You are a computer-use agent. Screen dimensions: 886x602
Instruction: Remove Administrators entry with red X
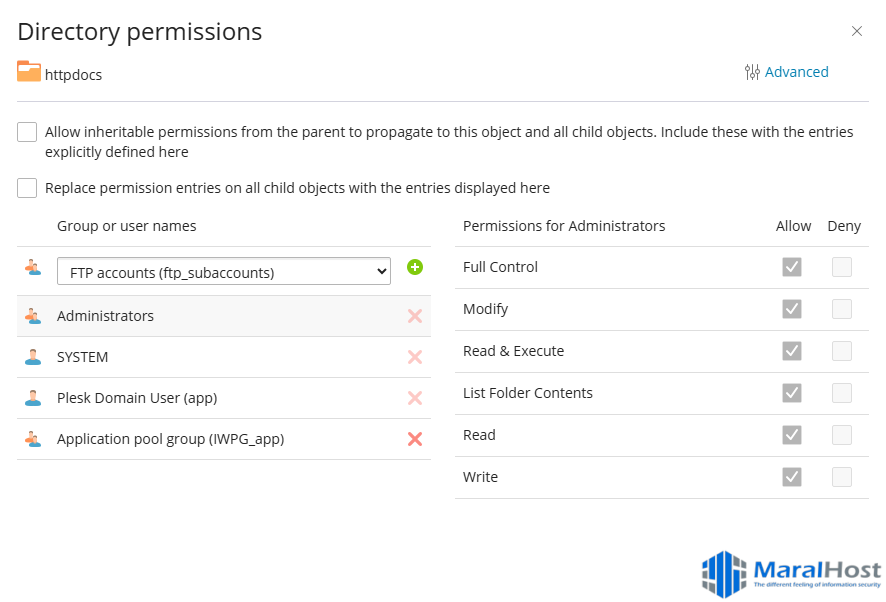(x=415, y=316)
